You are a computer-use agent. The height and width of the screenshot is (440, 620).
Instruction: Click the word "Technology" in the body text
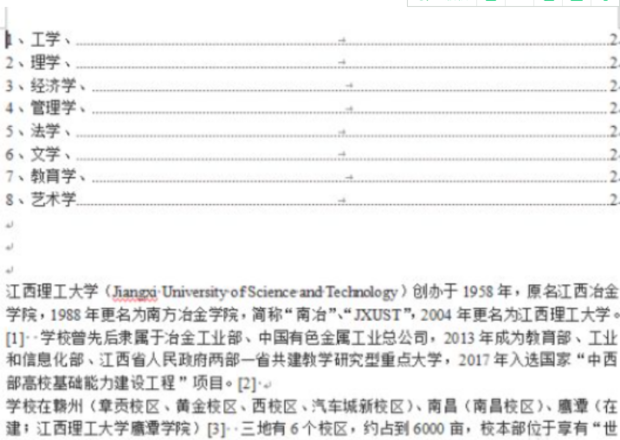(361, 292)
